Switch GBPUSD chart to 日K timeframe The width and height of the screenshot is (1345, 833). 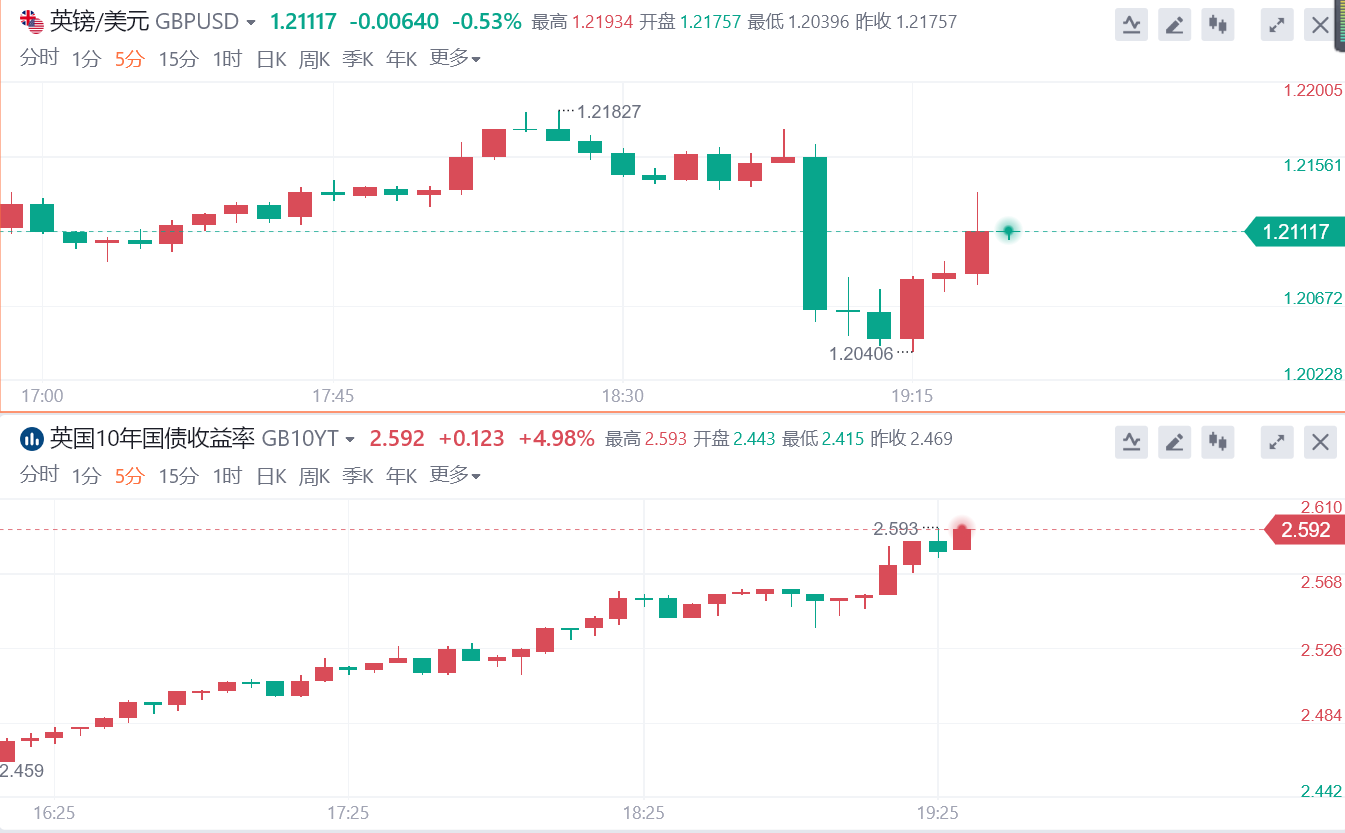coord(271,60)
